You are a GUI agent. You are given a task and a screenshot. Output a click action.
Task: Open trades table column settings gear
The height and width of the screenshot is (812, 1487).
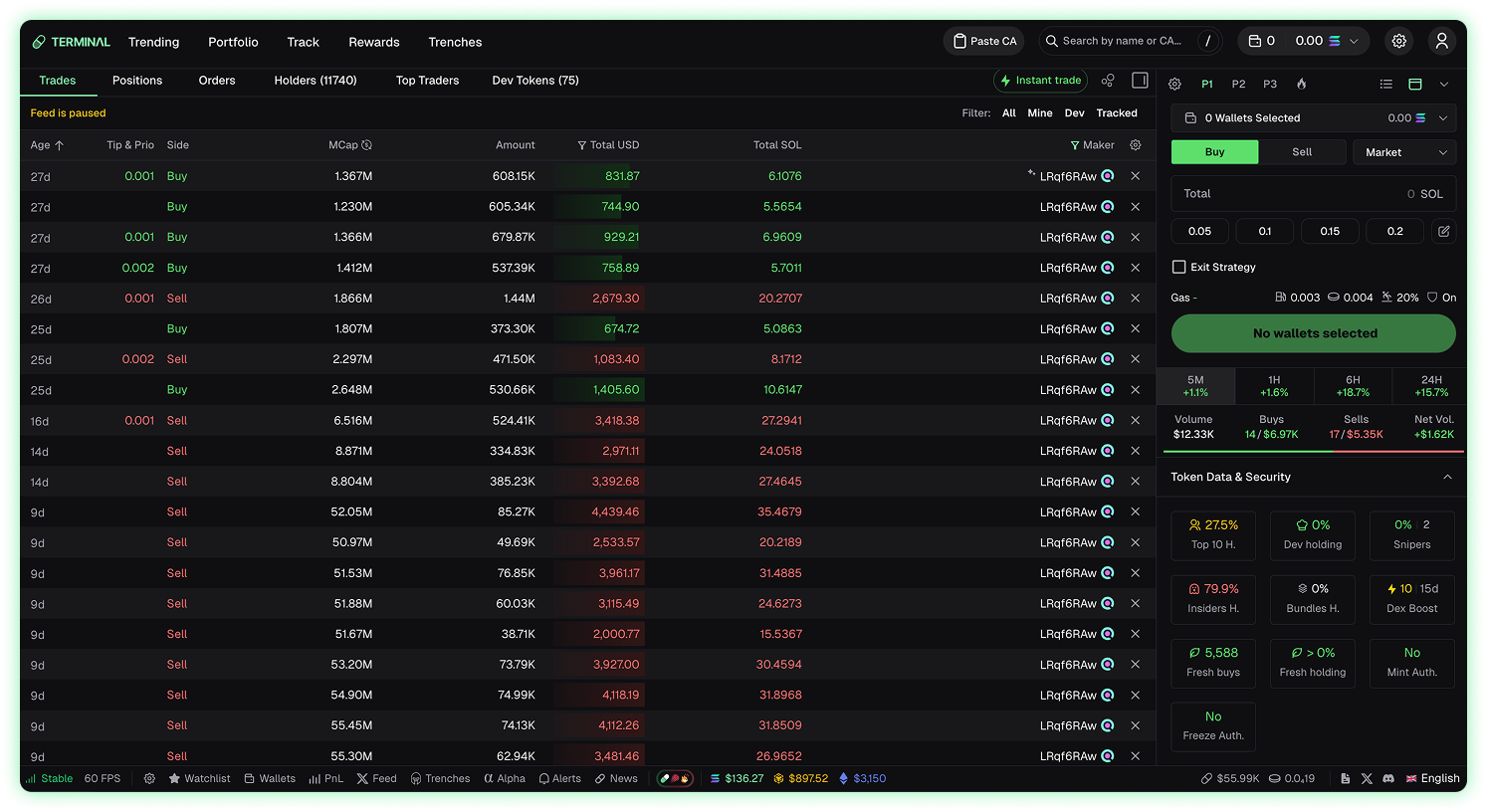click(x=1135, y=145)
